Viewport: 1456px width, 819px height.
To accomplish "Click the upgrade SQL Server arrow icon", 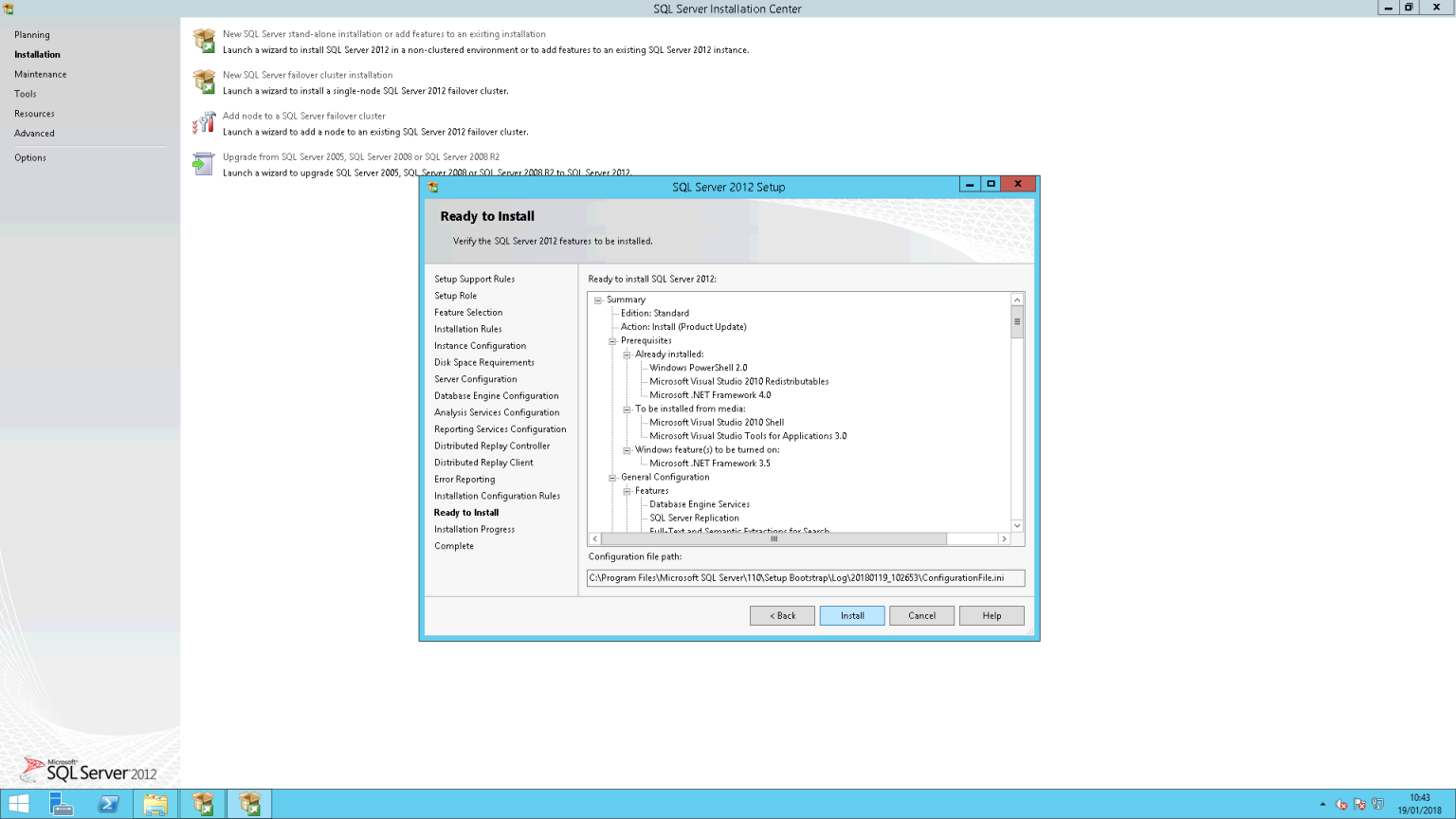I will click(204, 163).
